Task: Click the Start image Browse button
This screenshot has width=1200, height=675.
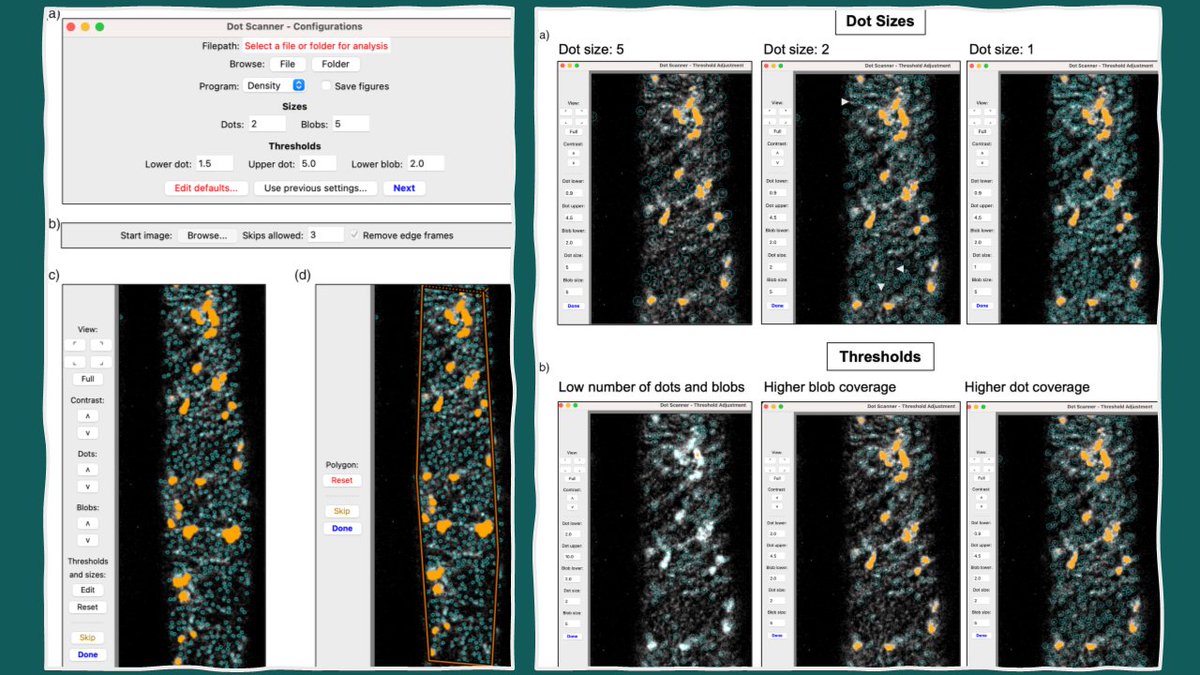Action: tap(207, 235)
